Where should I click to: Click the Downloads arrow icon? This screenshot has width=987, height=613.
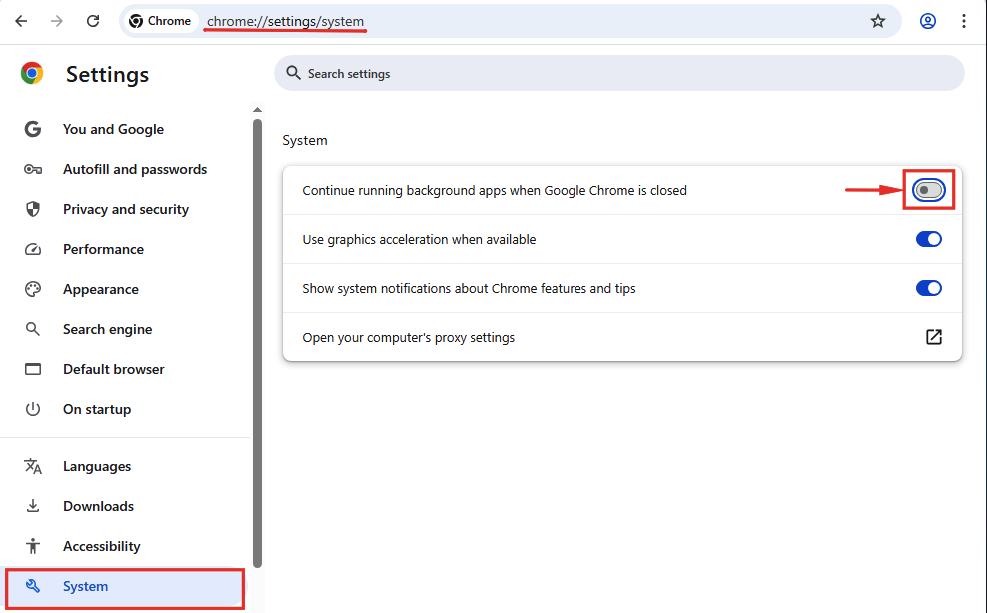point(31,505)
